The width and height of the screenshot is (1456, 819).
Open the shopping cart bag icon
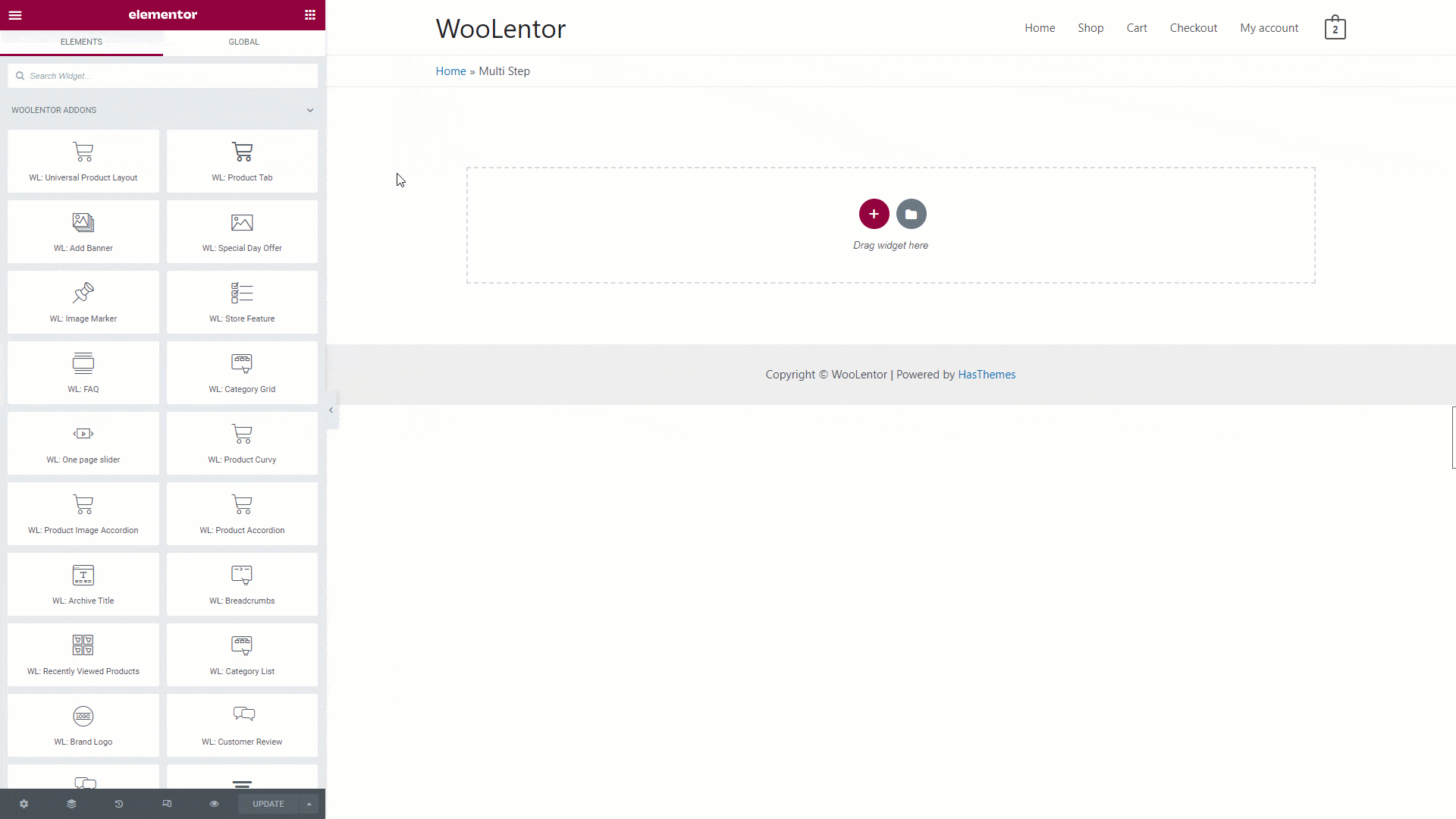1335,28
